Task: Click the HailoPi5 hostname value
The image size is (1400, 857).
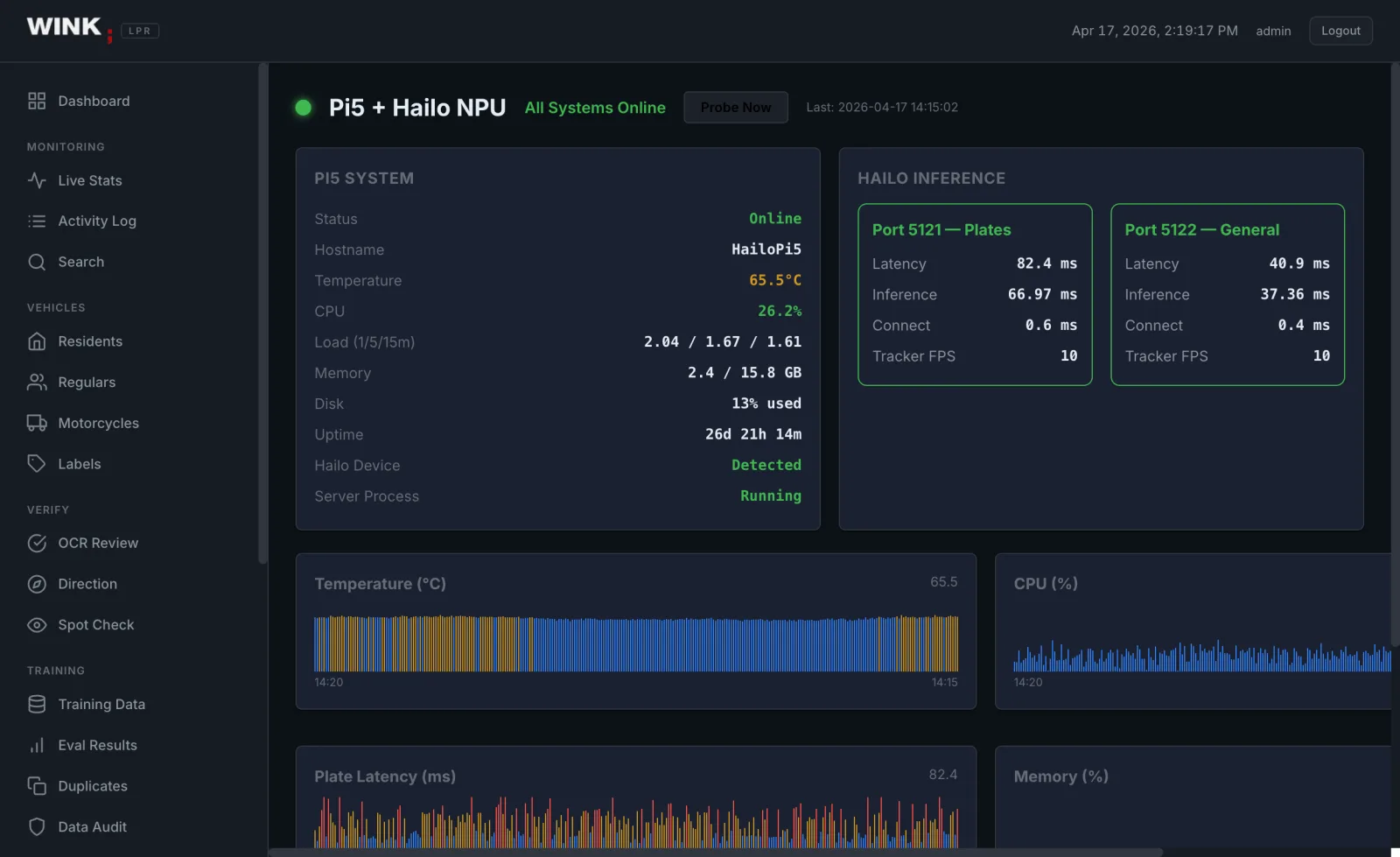Action: pyautogui.click(x=766, y=249)
